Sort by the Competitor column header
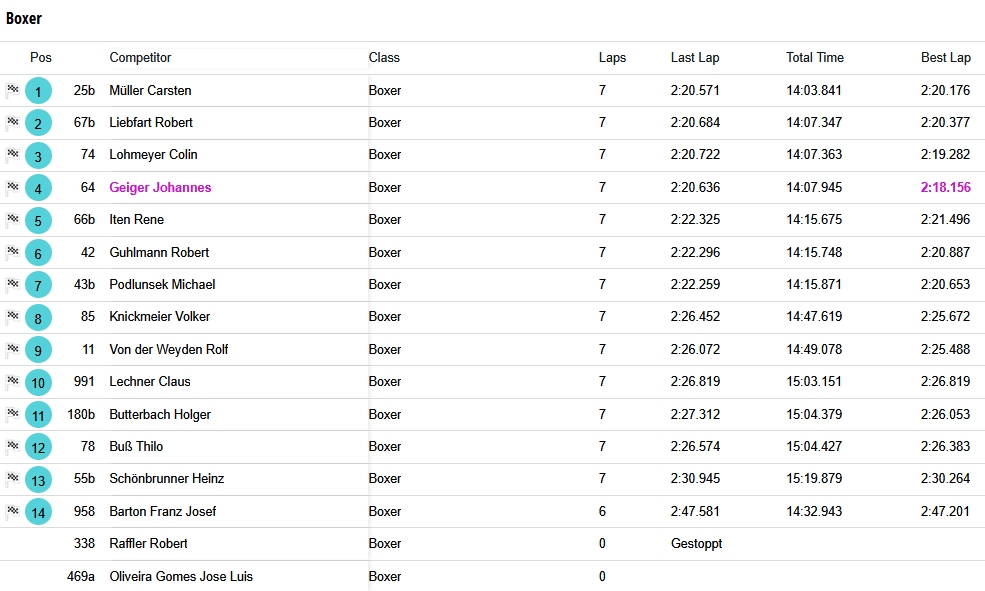Screen dimensions: 985x591 [x=140, y=58]
